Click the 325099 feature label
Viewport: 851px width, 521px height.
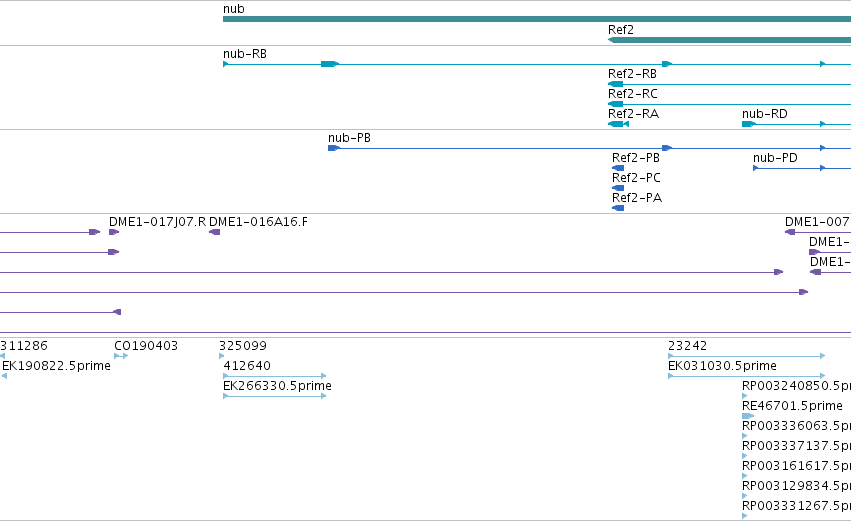click(243, 346)
